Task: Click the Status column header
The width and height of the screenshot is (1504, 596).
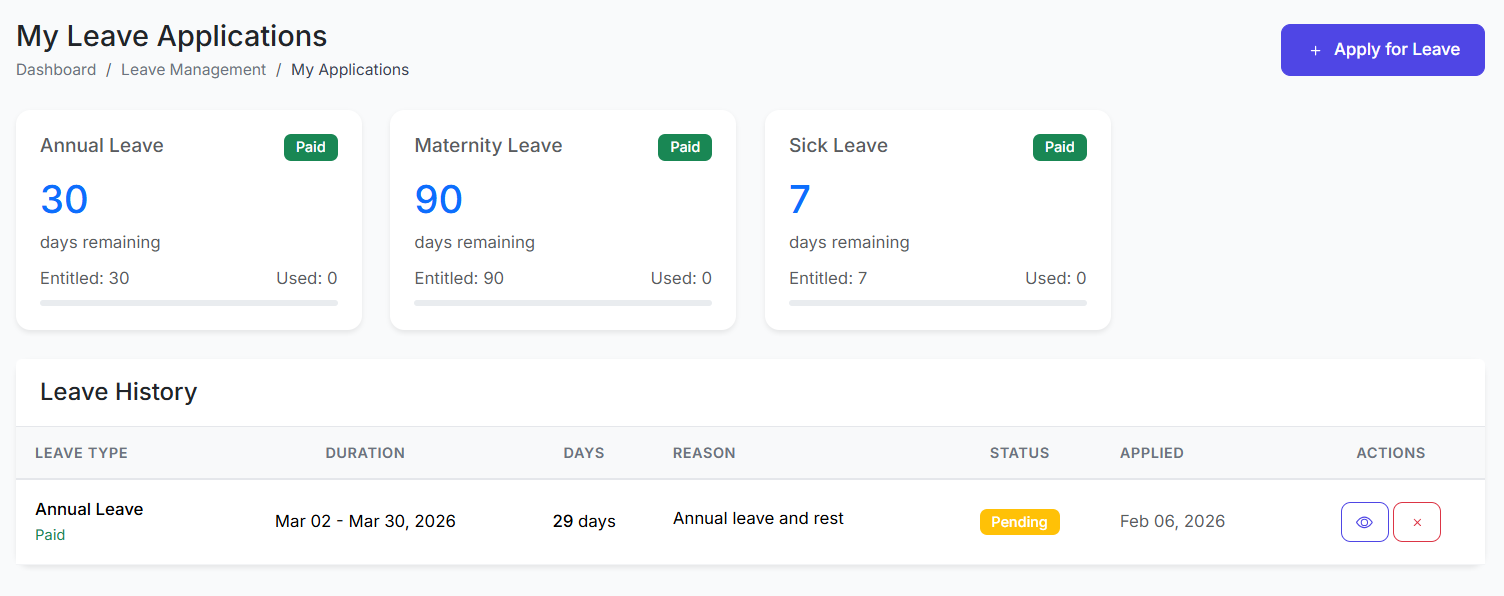Action: click(x=1019, y=453)
